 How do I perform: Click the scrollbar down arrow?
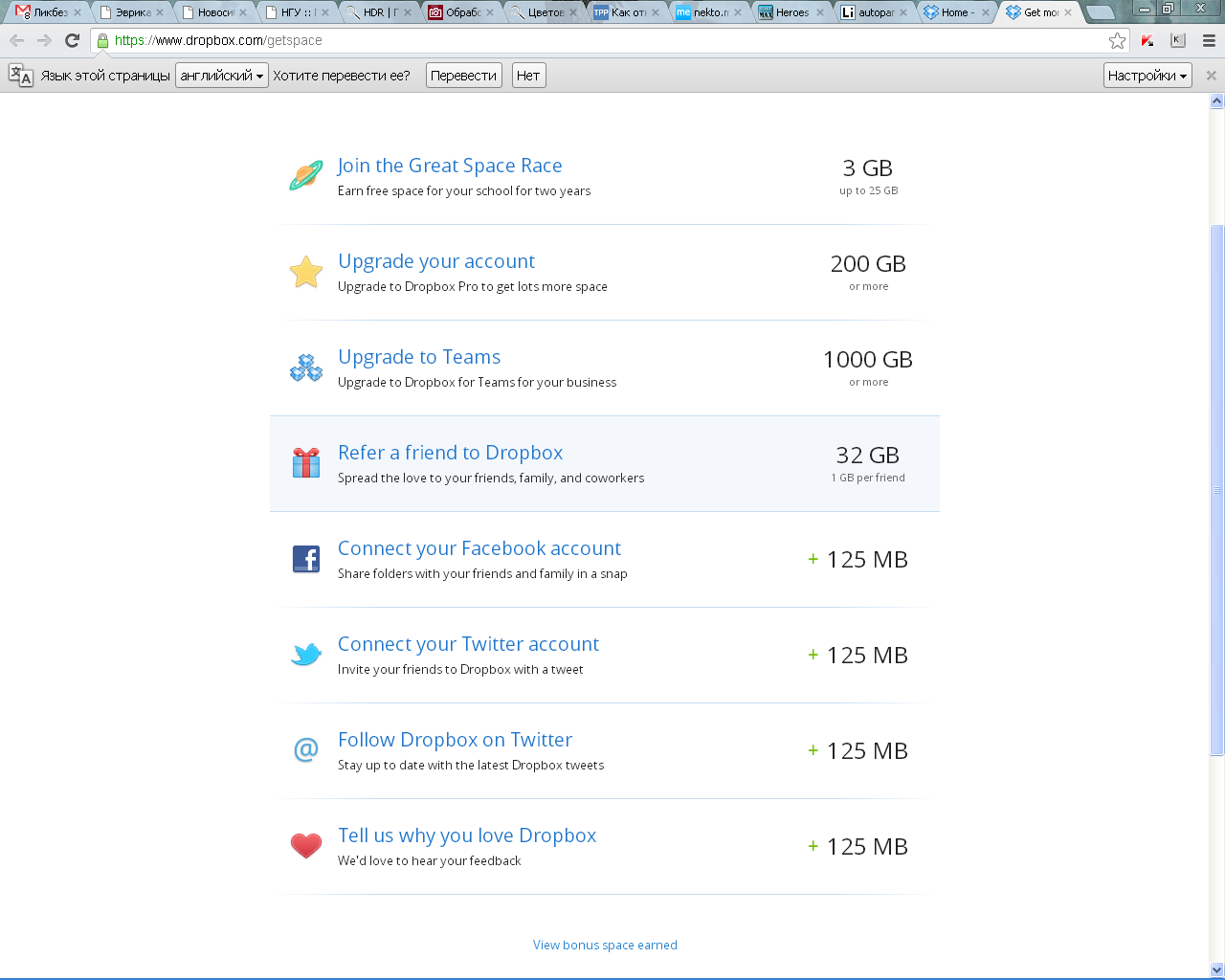(1216, 969)
